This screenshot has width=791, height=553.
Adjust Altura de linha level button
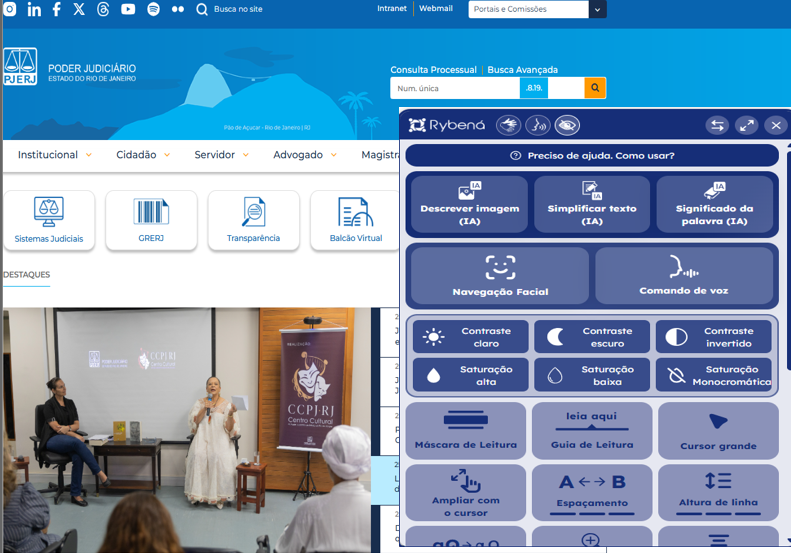coord(718,493)
